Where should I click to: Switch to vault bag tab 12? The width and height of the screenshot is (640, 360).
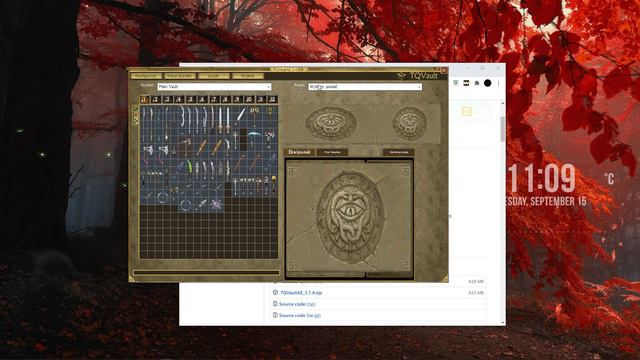pos(273,99)
